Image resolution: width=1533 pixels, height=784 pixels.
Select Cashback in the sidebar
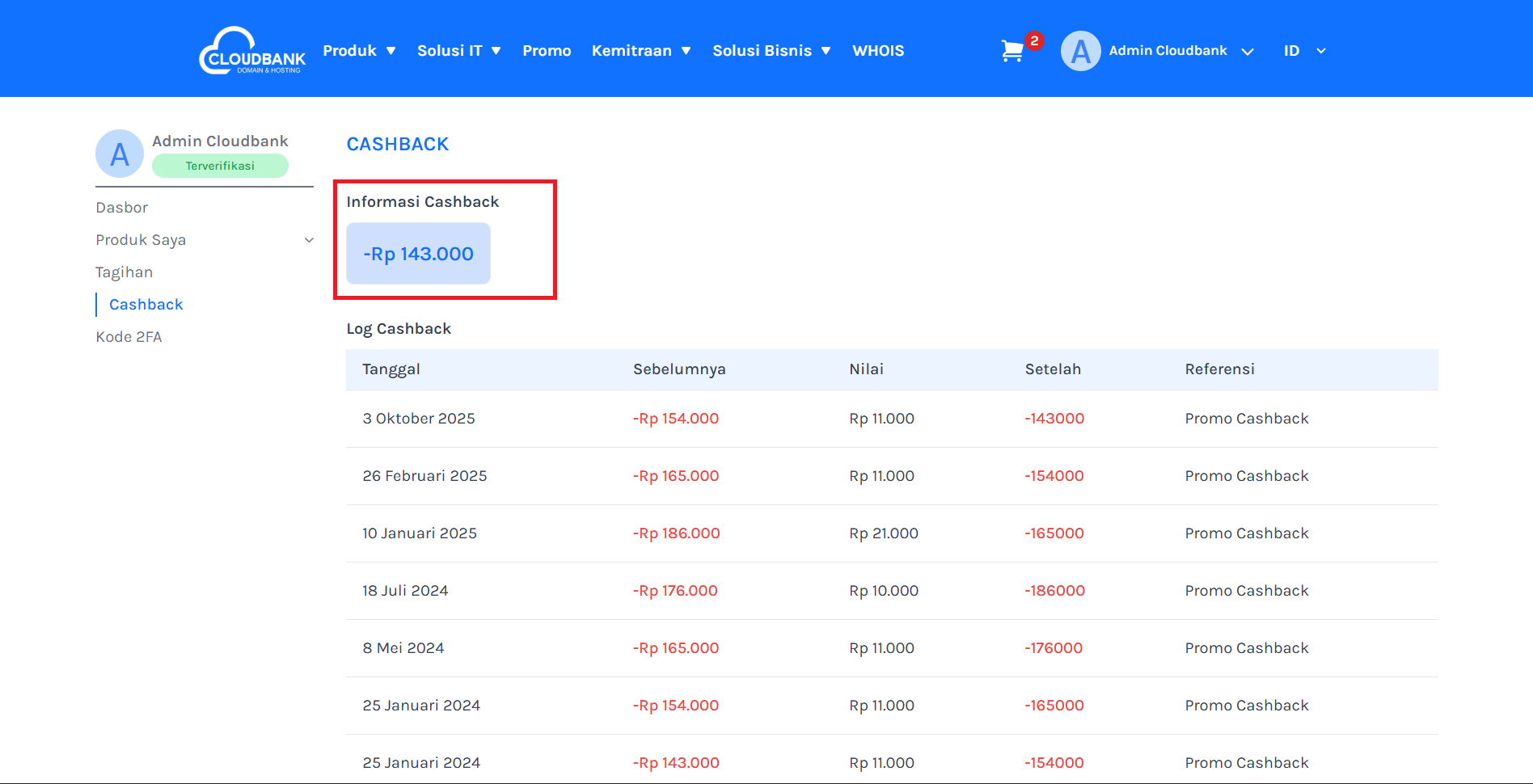coord(146,305)
